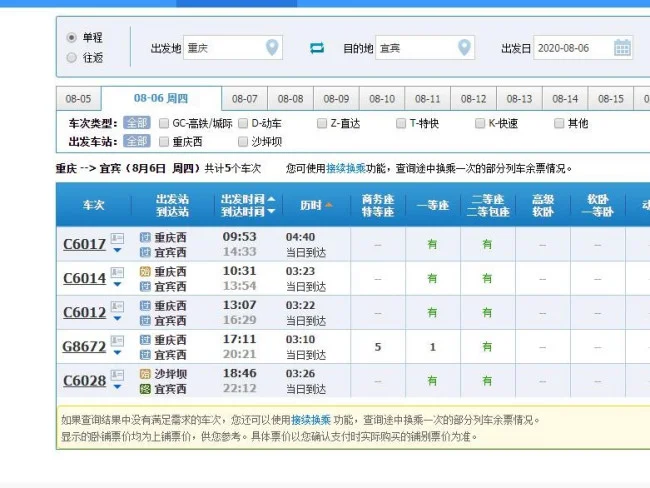Click the departure station badge for C6017
This screenshot has width=650, height=488.
point(145,237)
